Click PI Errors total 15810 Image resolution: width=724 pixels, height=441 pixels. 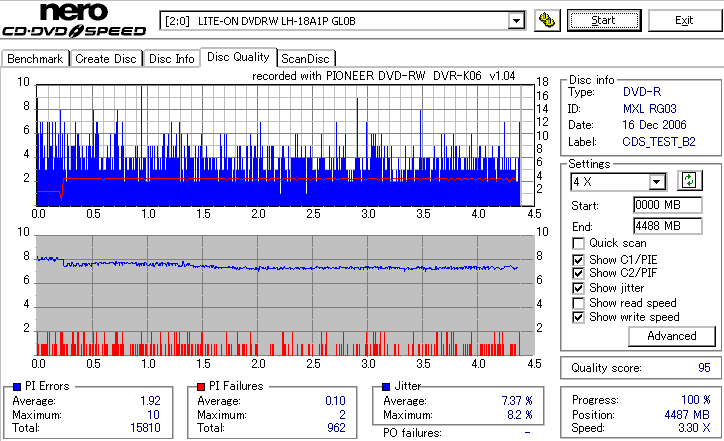(145, 428)
